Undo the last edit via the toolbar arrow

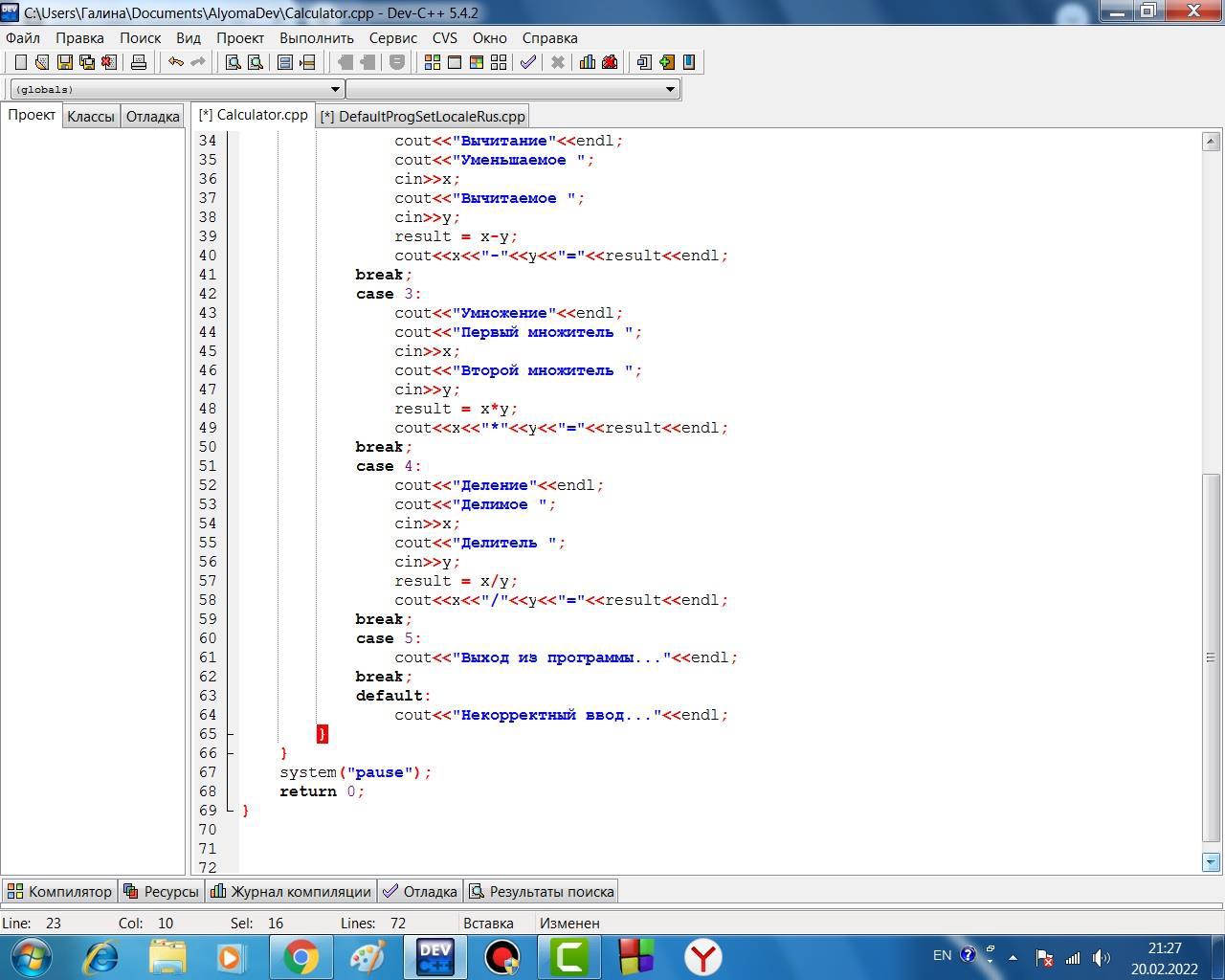[176, 62]
